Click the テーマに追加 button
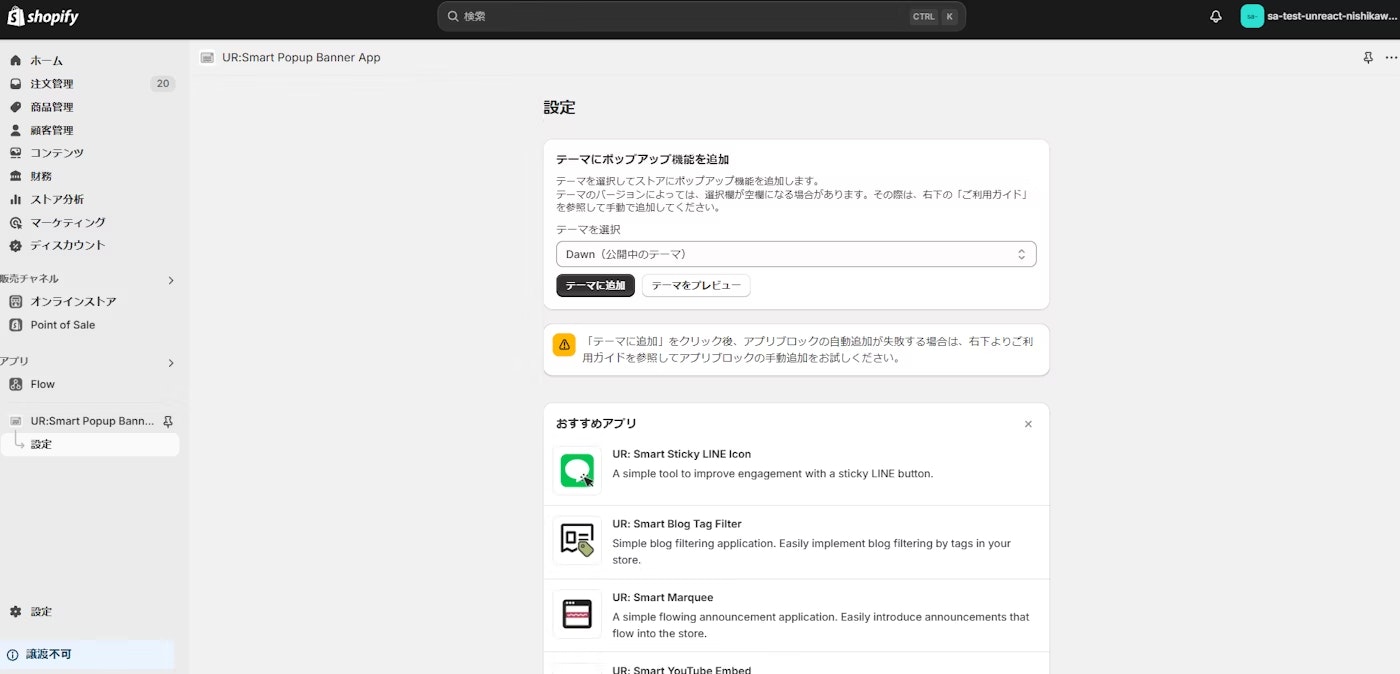Viewport: 1400px width, 674px height. click(595, 286)
